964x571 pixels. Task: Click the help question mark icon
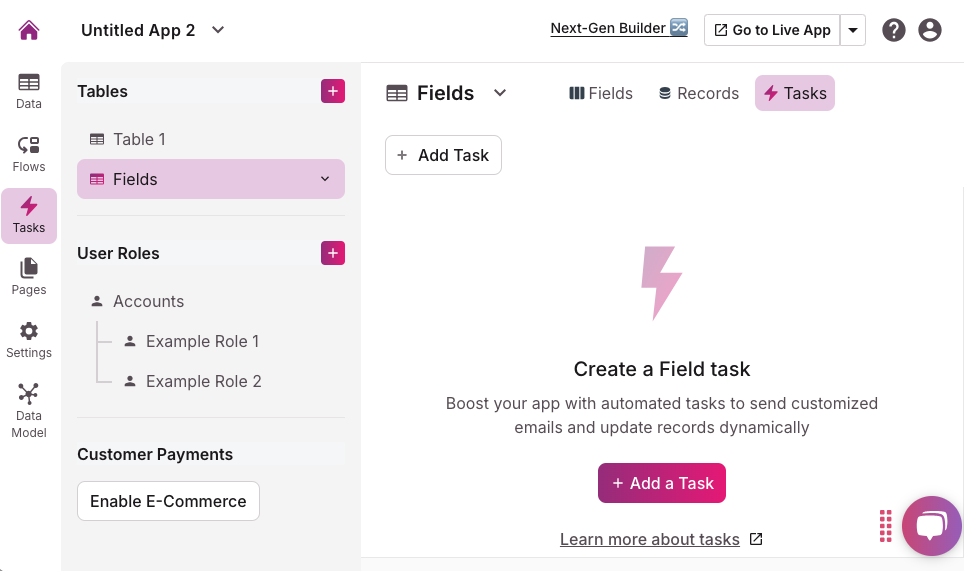pos(894,30)
